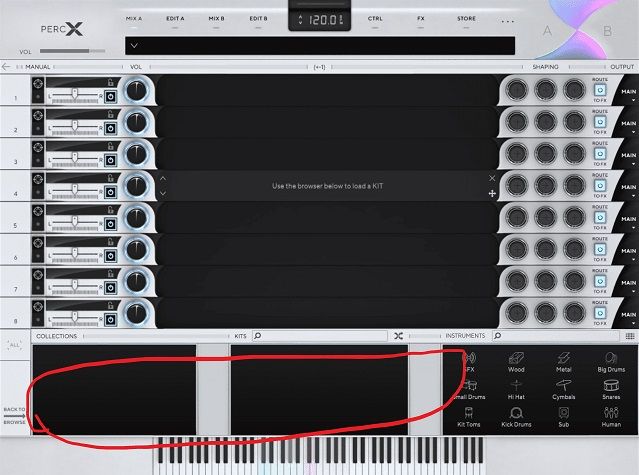Viewport: 639px width, 475px height.
Task: Click BACK TO BROWSE button
Action: pos(15,416)
